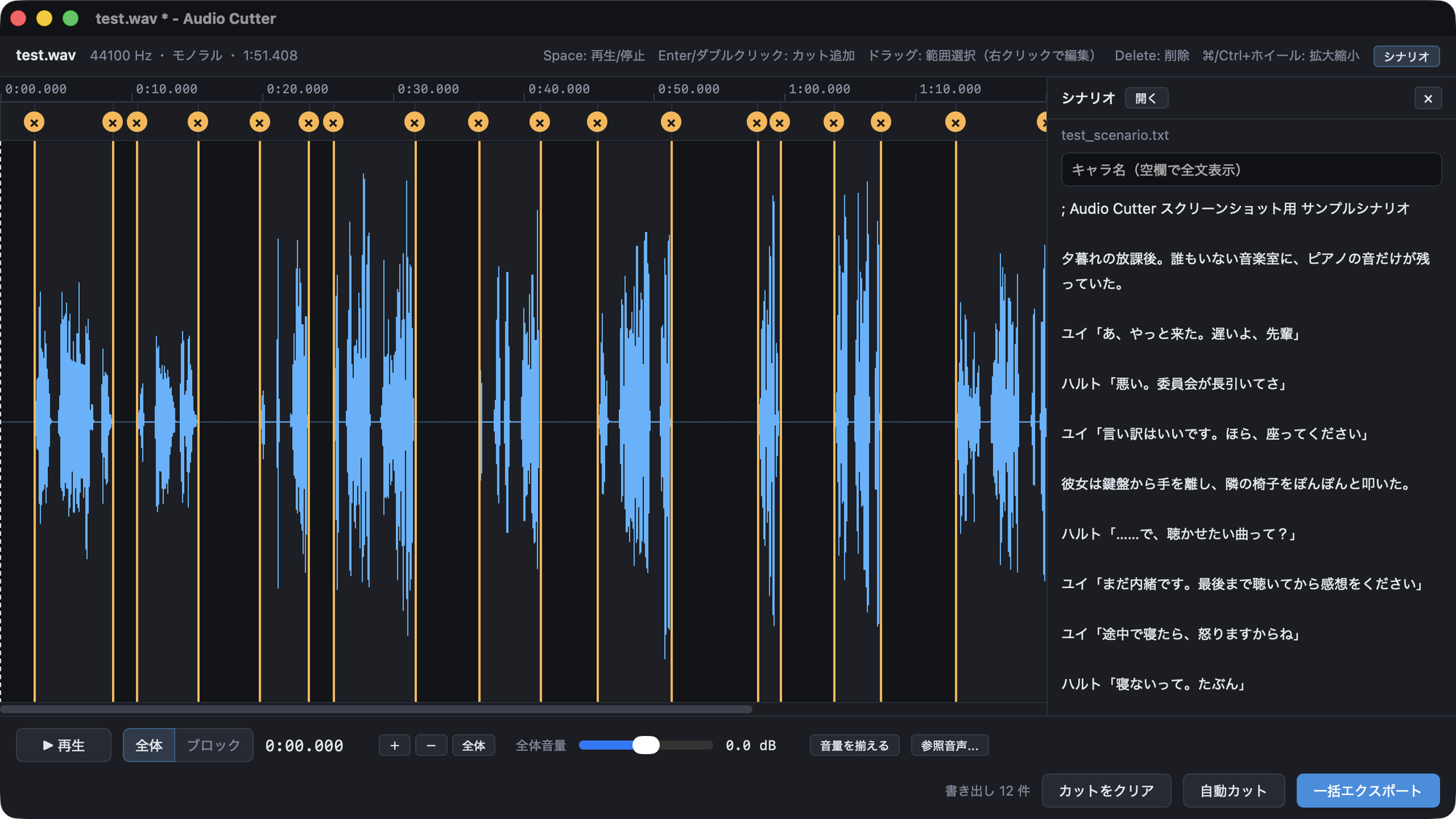Viewport: 1456px width, 819px height.
Task: Remove cut marker just left of 0:20.000 label
Action: pos(260,122)
